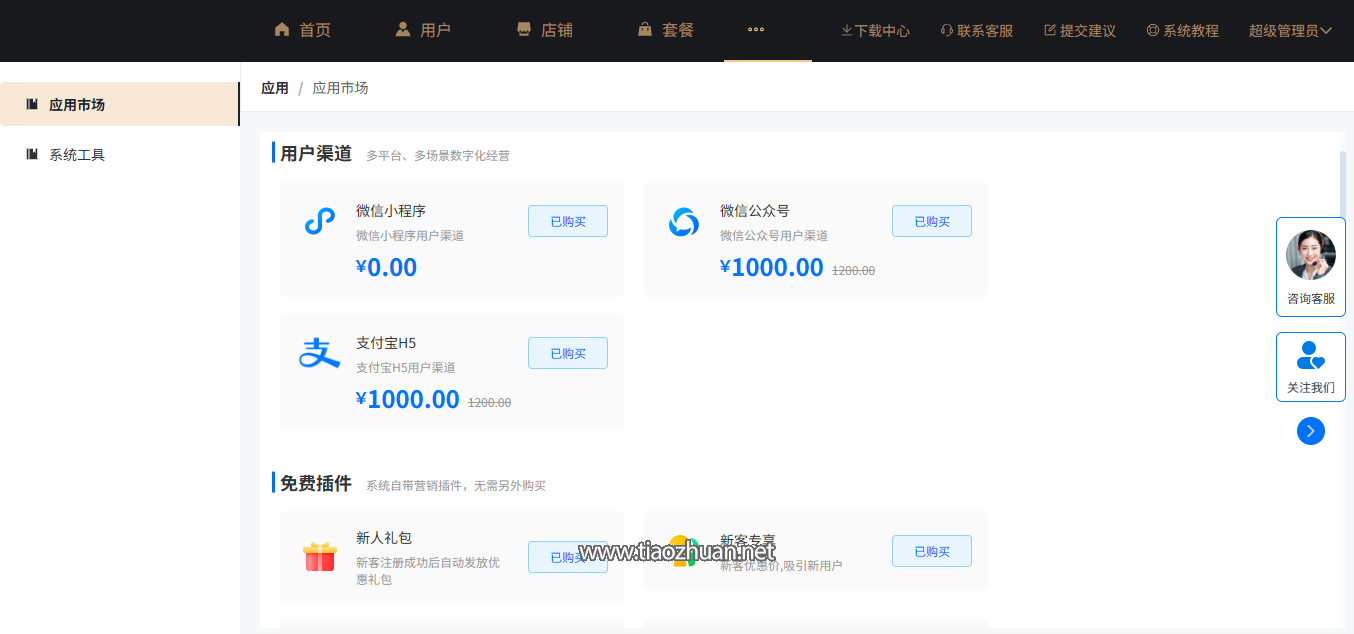
Task: Click 已购买 button for 微信公众号
Action: tap(931, 221)
